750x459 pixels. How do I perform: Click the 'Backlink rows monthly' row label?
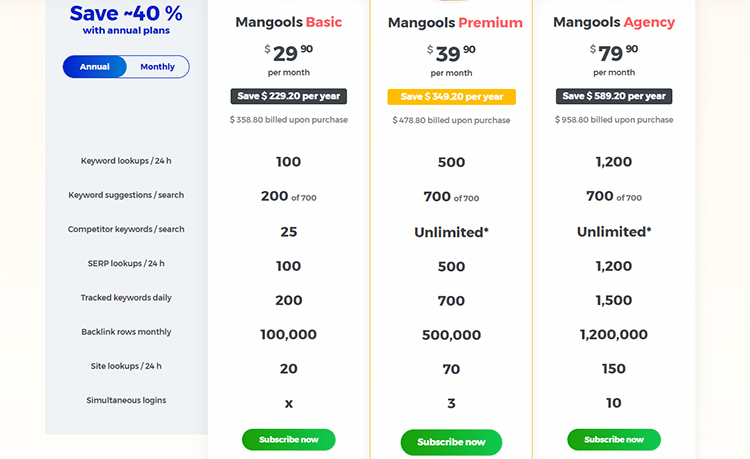click(126, 332)
